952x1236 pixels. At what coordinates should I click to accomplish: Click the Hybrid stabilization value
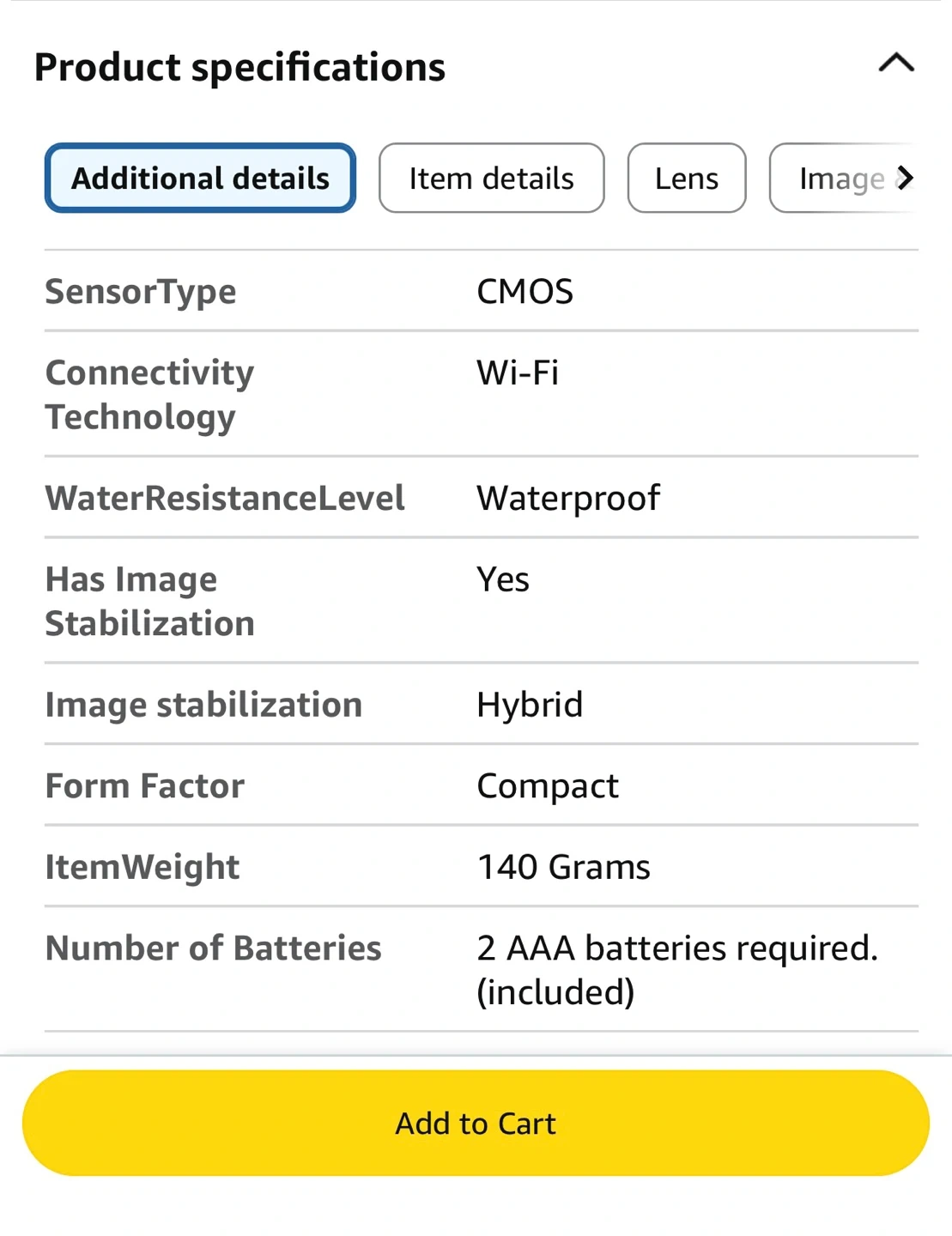click(530, 705)
